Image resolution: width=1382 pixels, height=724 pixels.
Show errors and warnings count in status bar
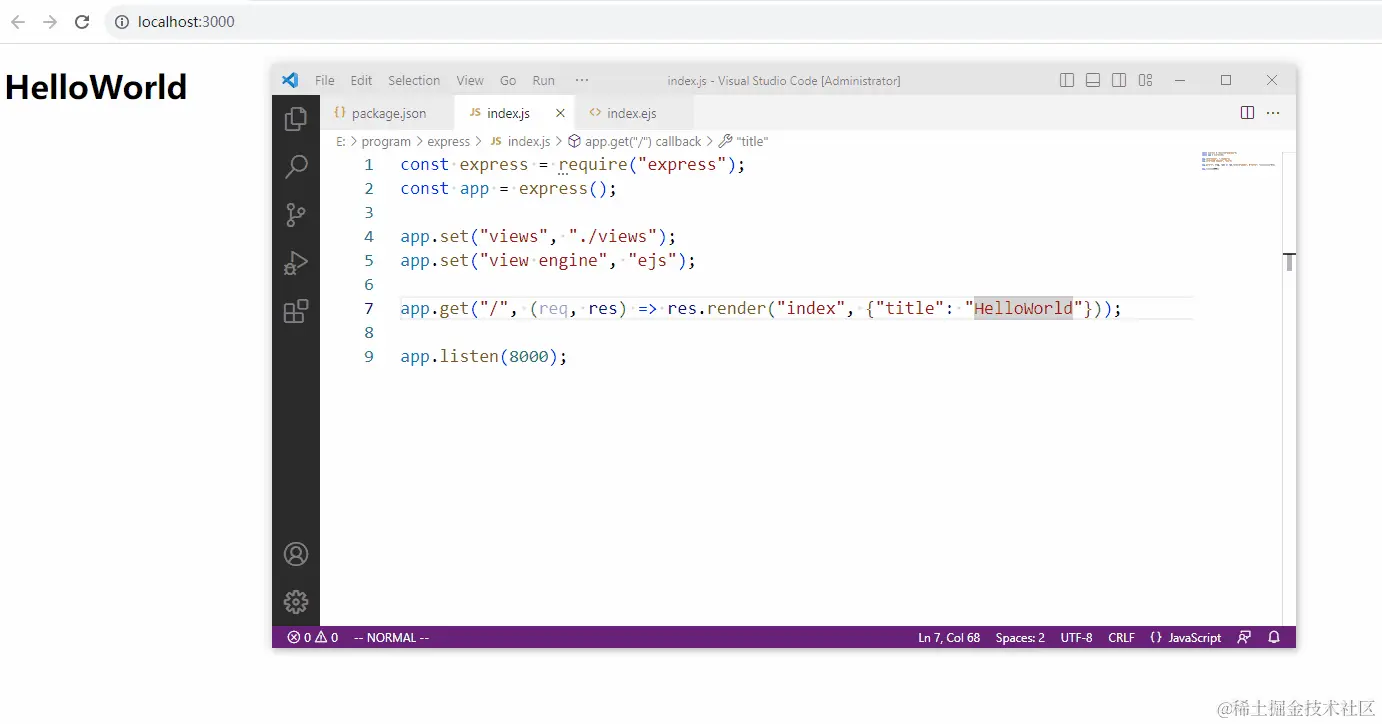pos(312,637)
